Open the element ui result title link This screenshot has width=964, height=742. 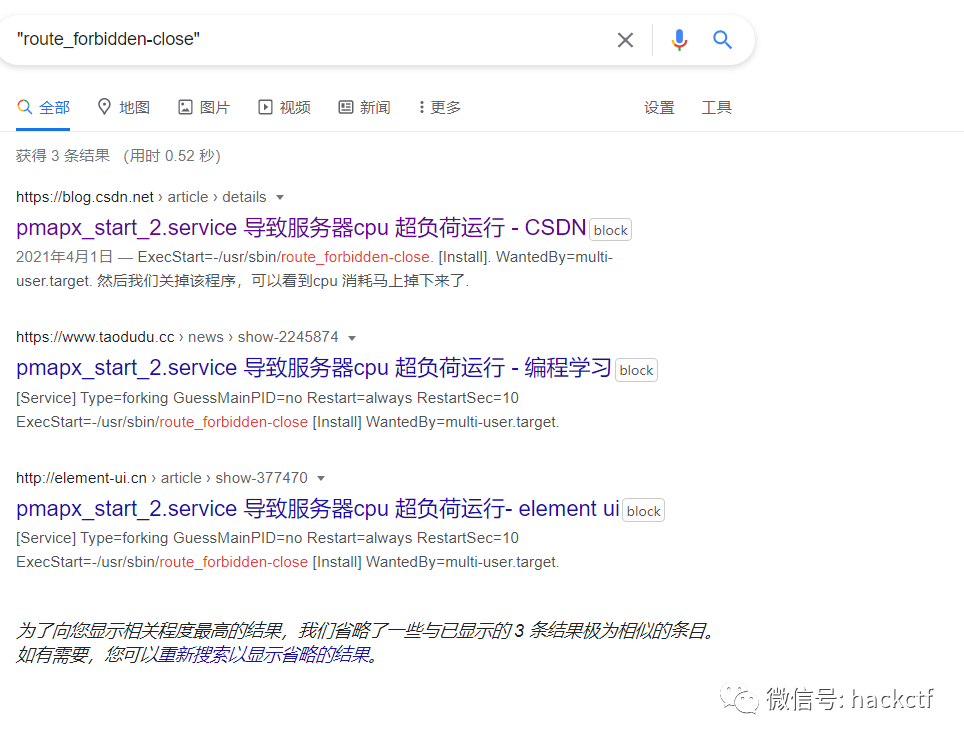coord(317,509)
